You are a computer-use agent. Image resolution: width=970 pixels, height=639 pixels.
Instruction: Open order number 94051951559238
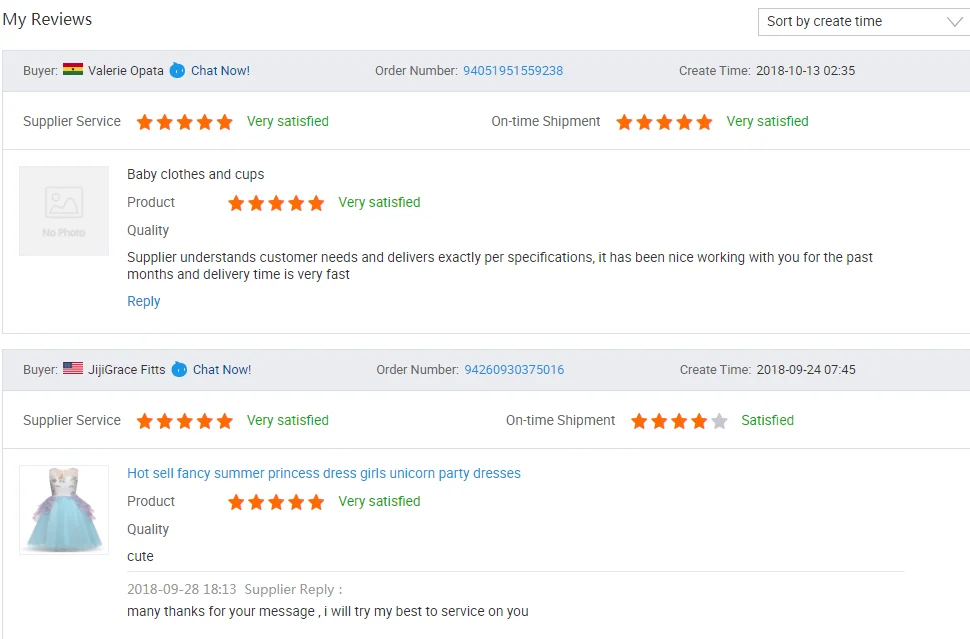[x=513, y=71]
